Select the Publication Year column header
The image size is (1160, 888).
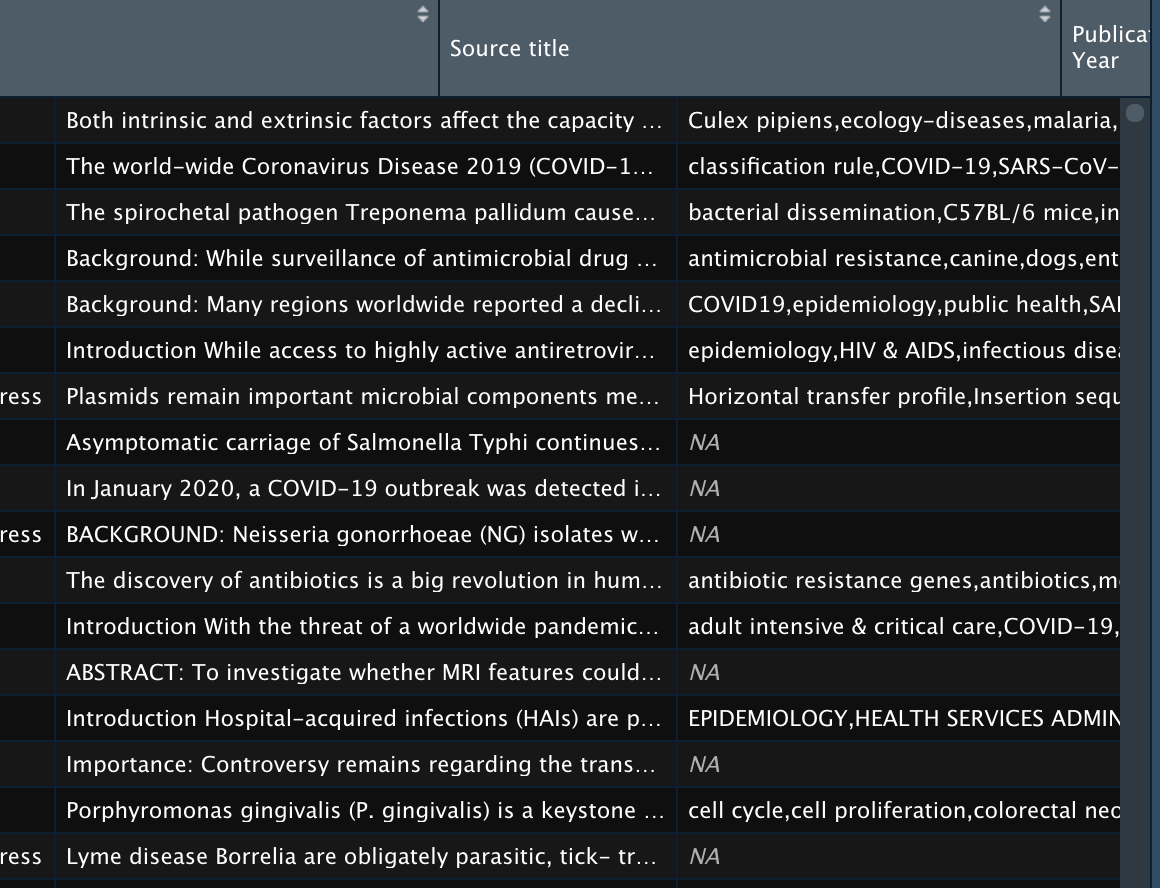[1106, 48]
